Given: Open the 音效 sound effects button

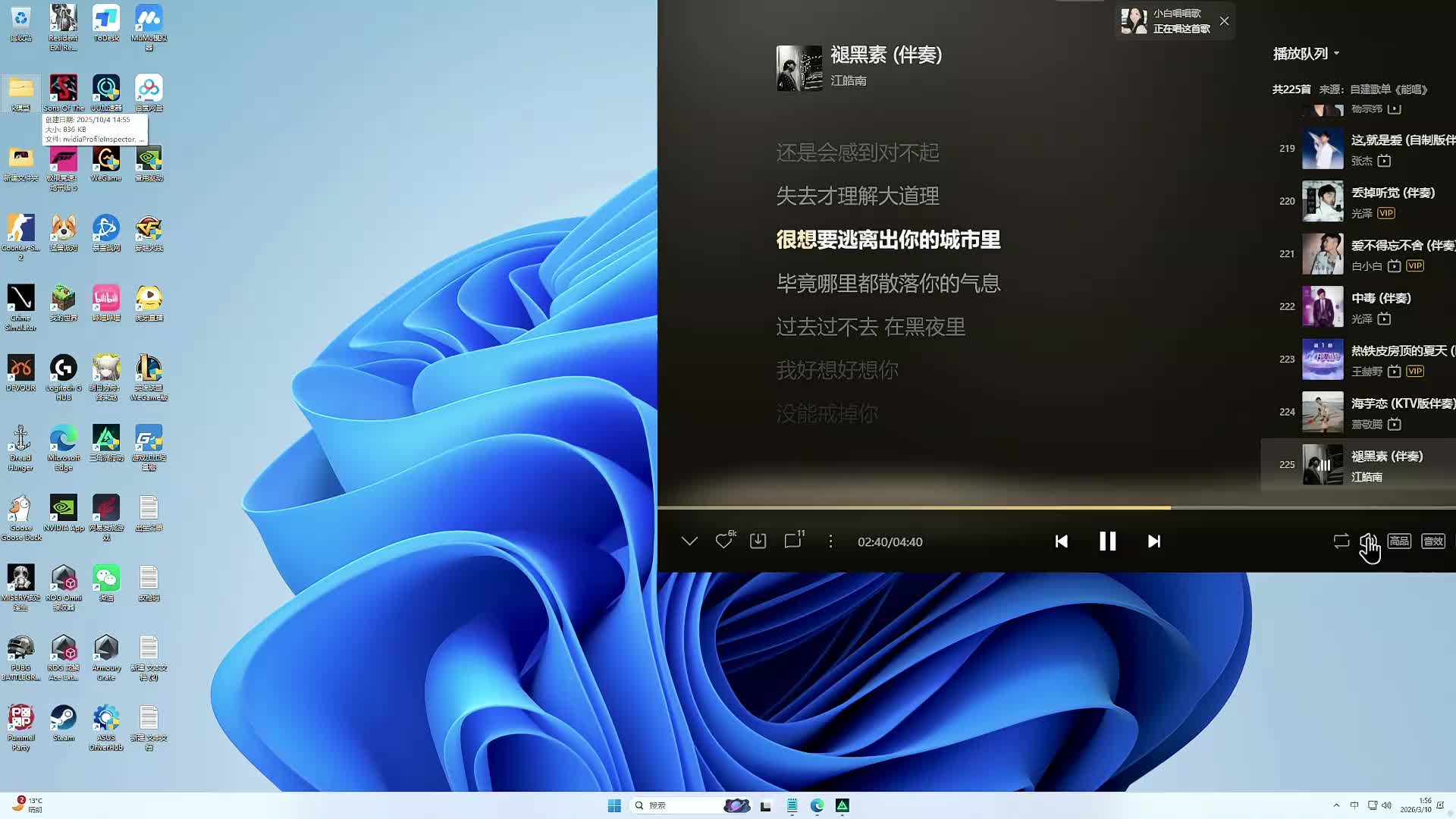Looking at the screenshot, I should point(1432,541).
